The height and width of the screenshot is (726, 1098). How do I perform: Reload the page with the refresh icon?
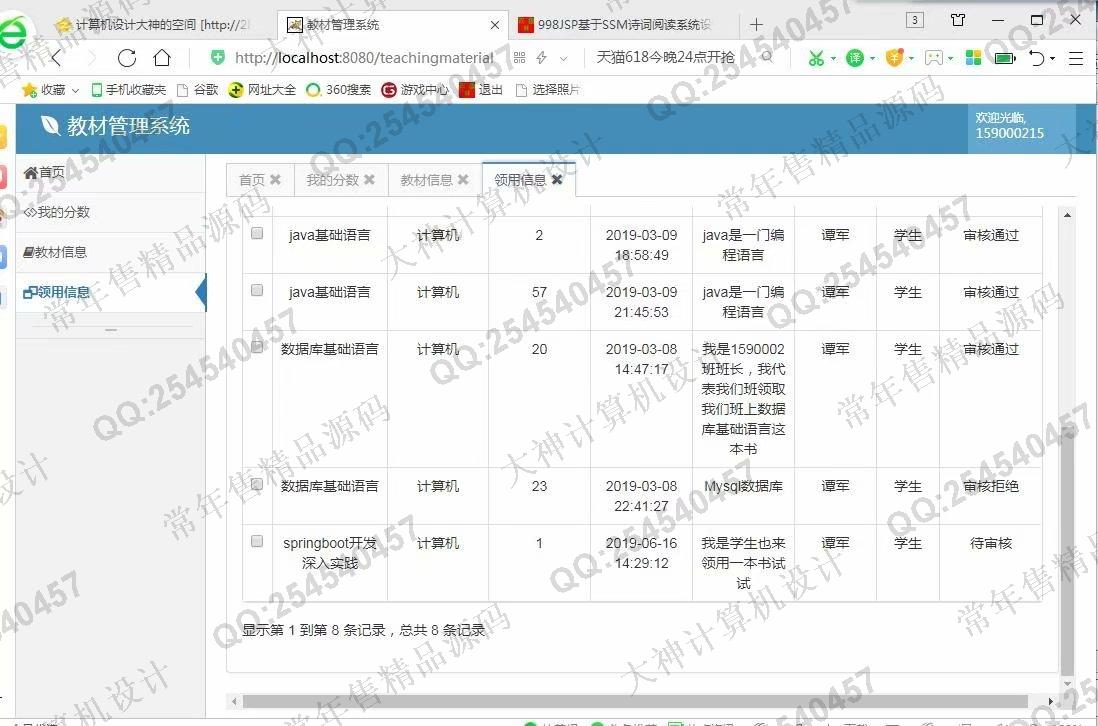click(x=127, y=58)
